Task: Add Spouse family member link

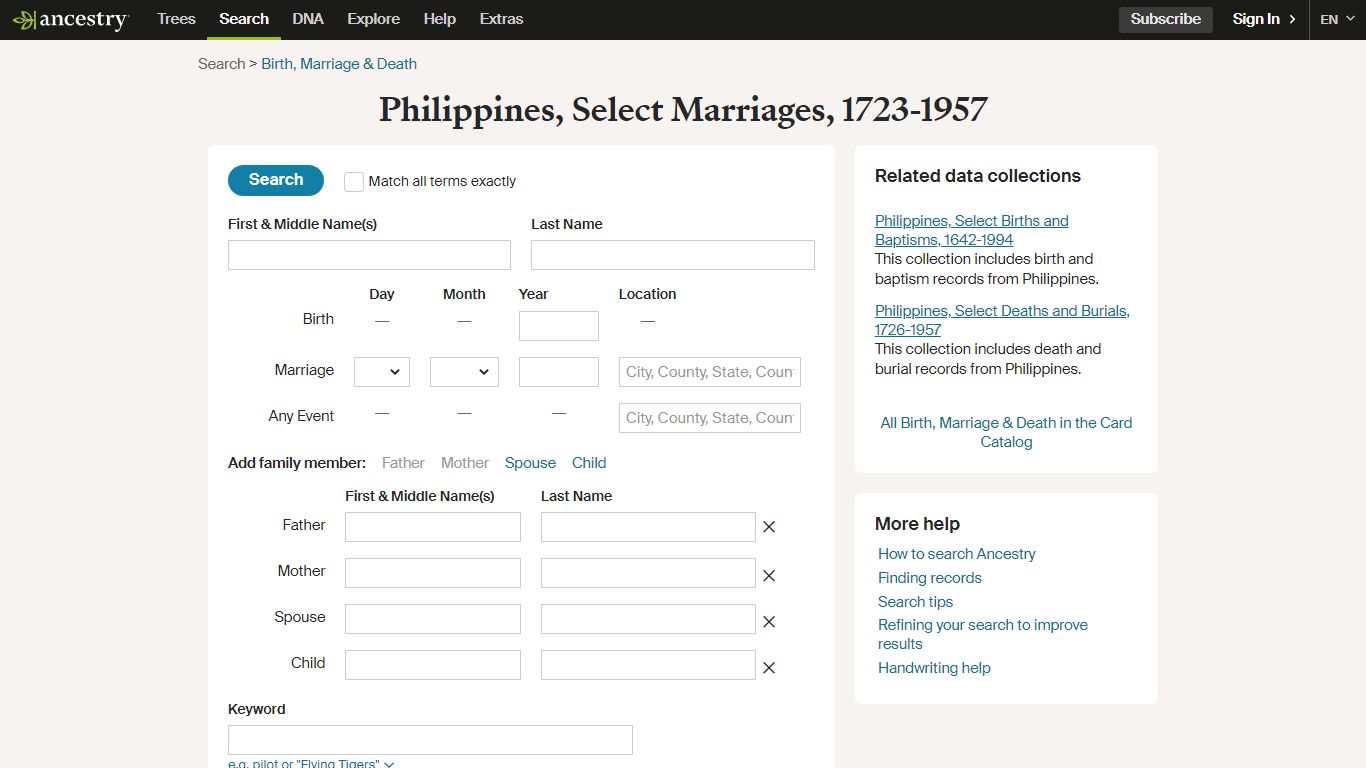Action: click(530, 463)
